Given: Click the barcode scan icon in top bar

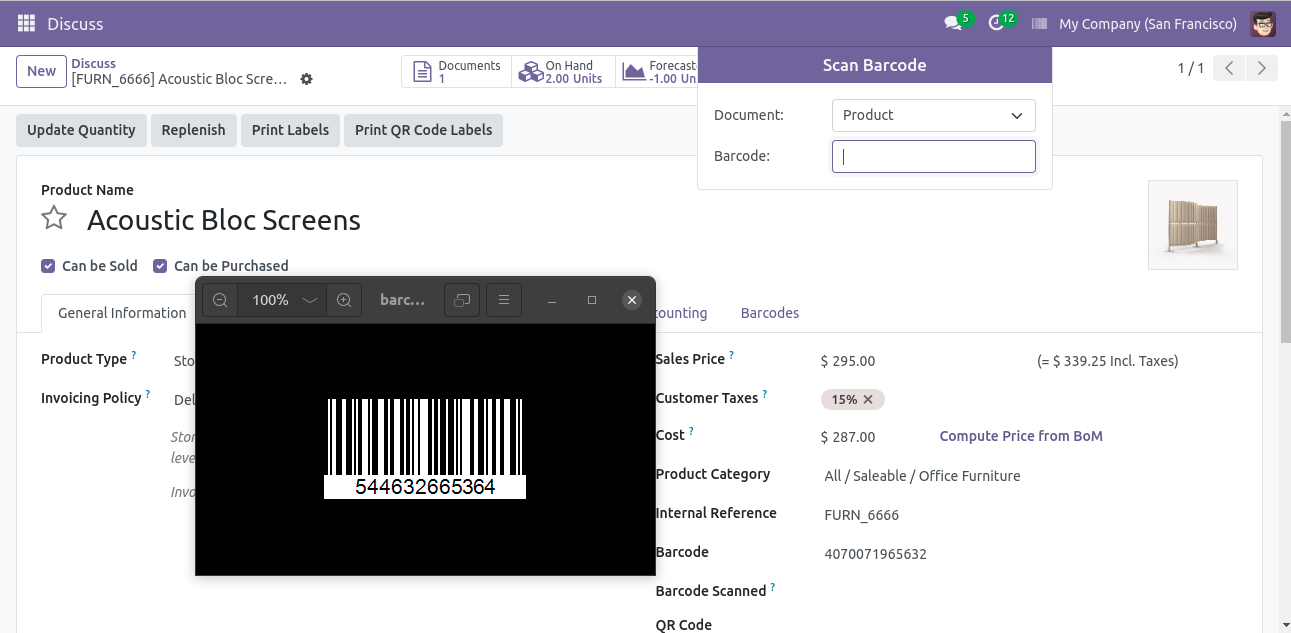Looking at the screenshot, I should click(1040, 23).
